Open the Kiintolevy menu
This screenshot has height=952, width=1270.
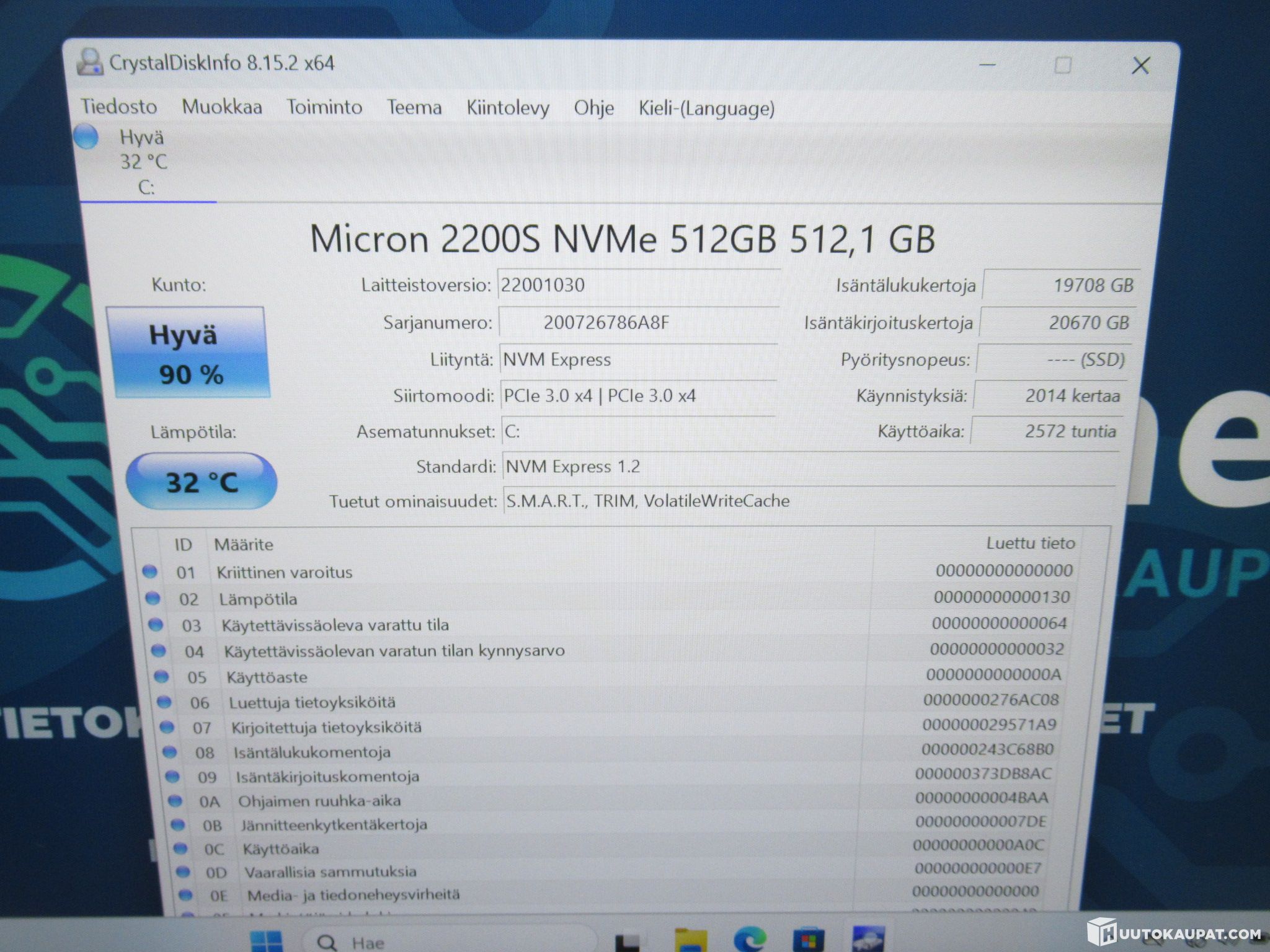[x=507, y=108]
